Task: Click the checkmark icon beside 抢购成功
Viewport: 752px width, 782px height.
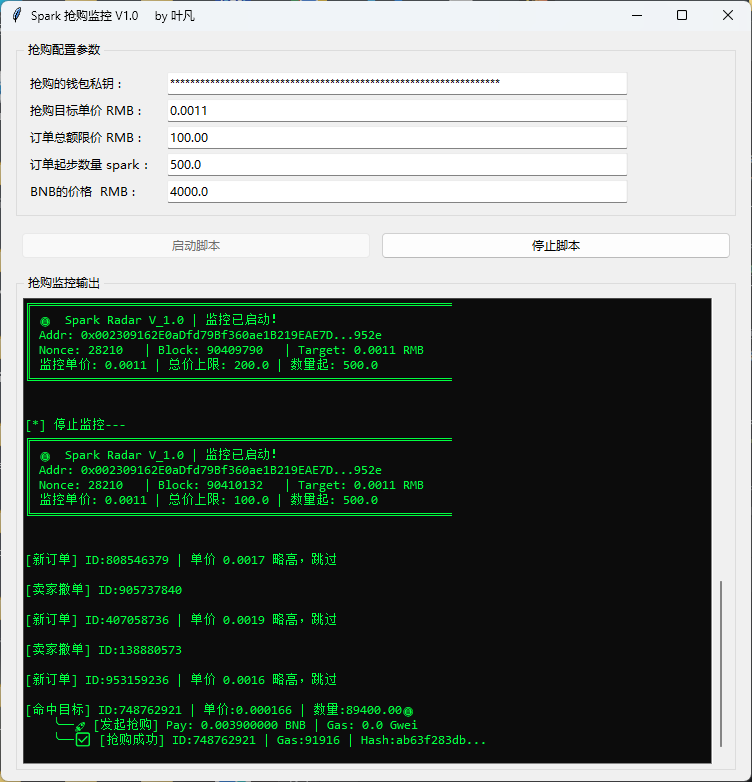Action: pos(83,740)
